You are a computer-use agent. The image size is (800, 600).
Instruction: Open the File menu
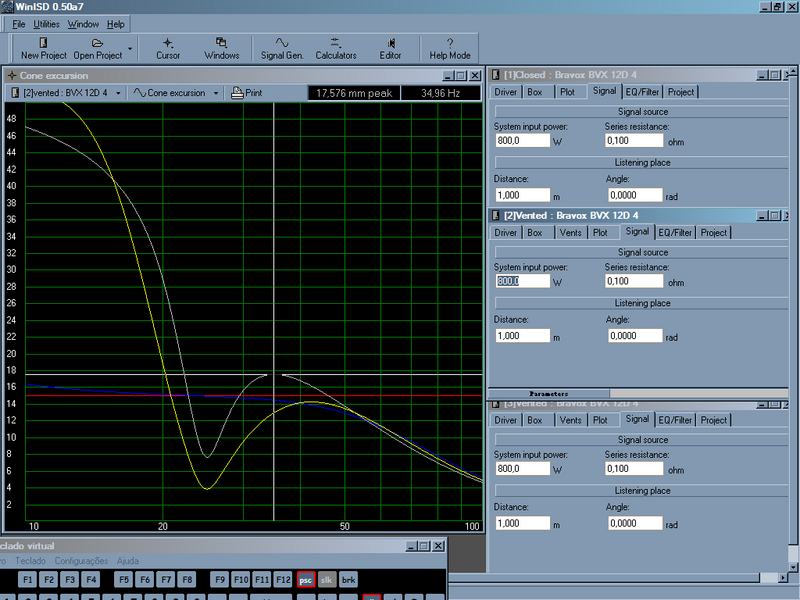pyautogui.click(x=18, y=24)
